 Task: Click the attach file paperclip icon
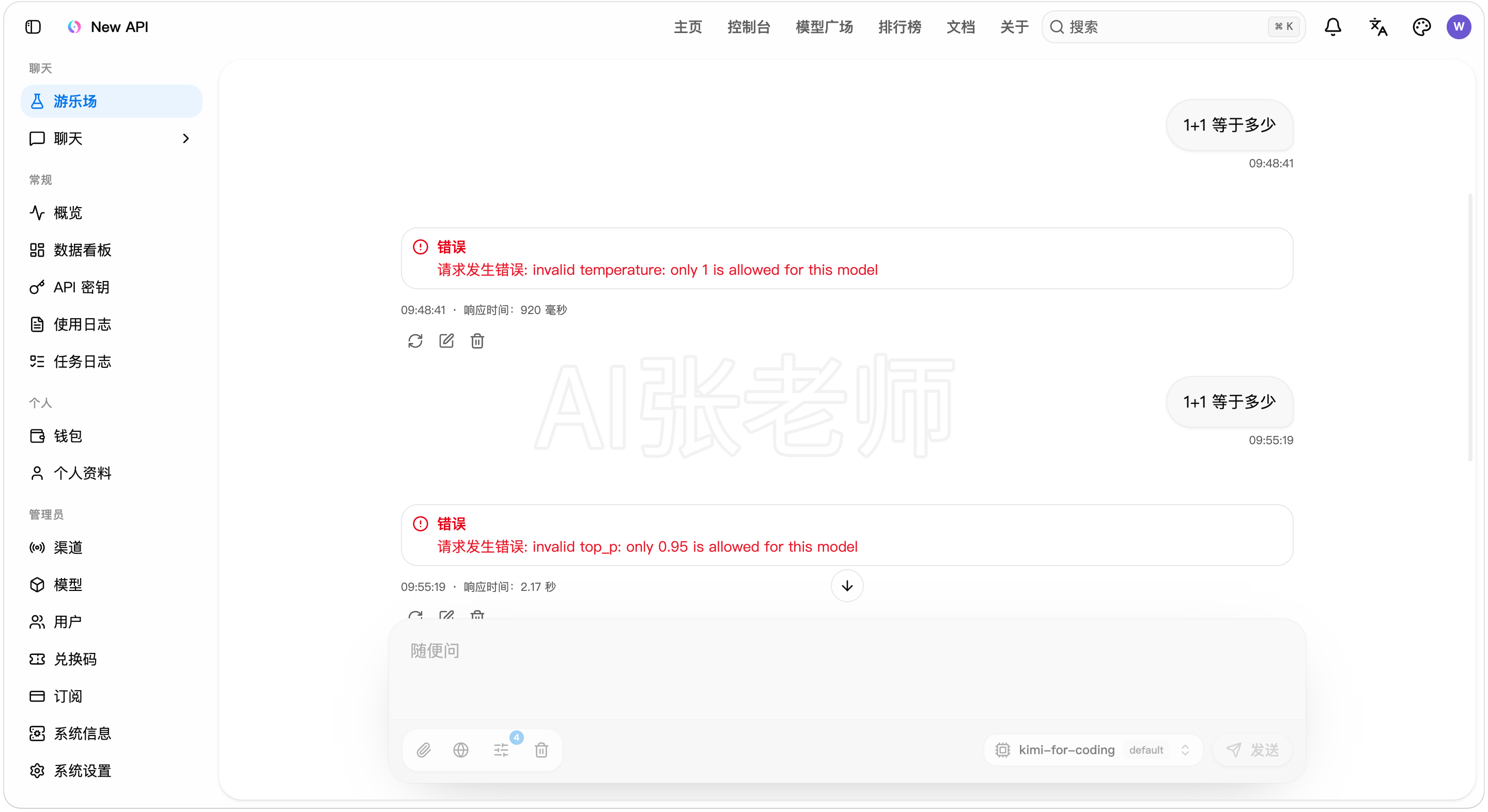click(x=424, y=749)
